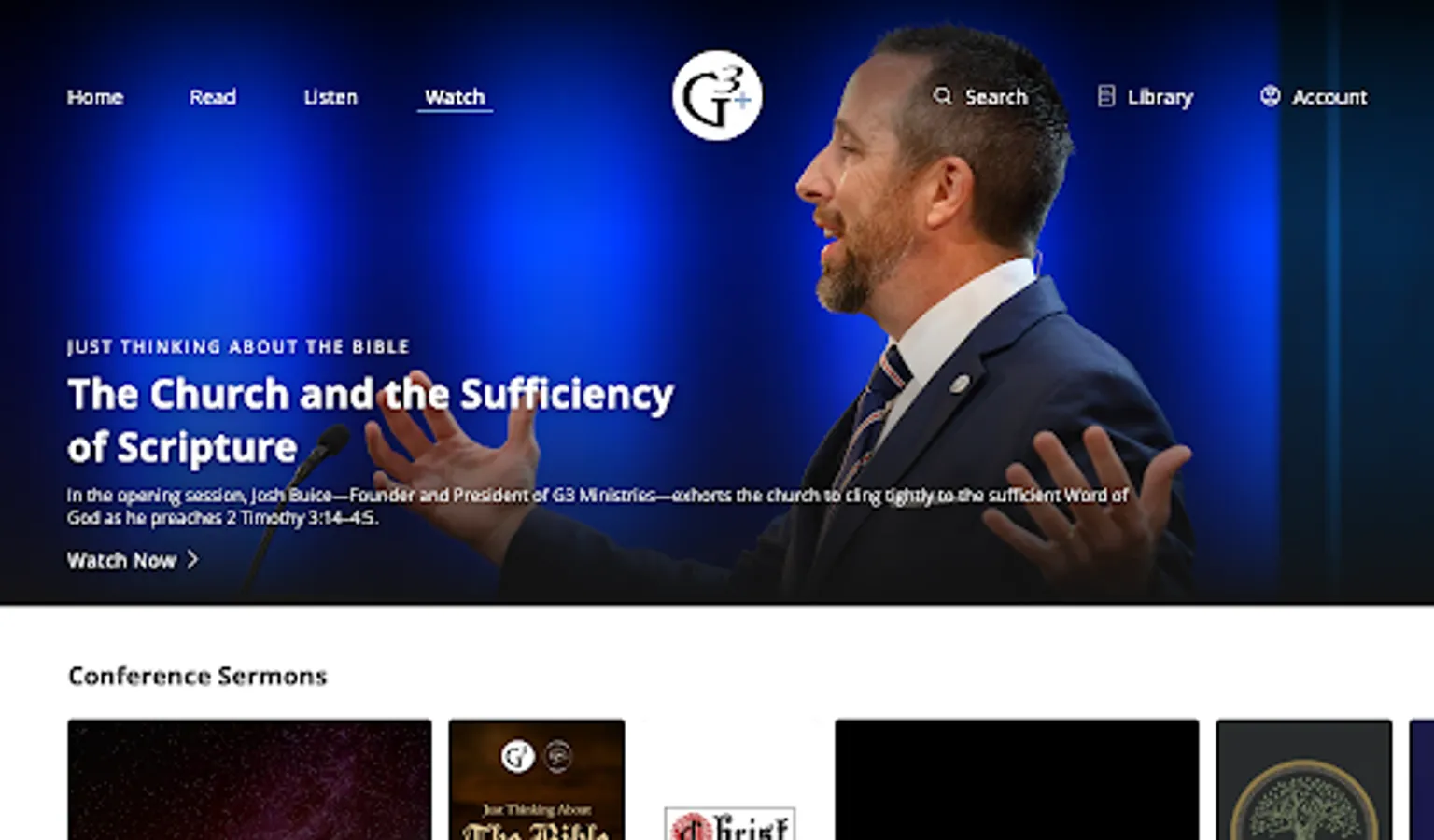Open the Listen section
Viewport: 1434px width, 840px height.
(330, 97)
